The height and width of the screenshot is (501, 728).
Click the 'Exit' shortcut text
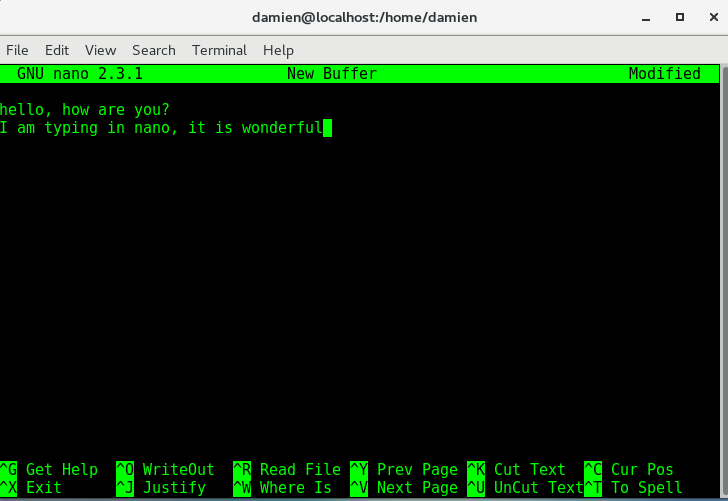tap(44, 488)
